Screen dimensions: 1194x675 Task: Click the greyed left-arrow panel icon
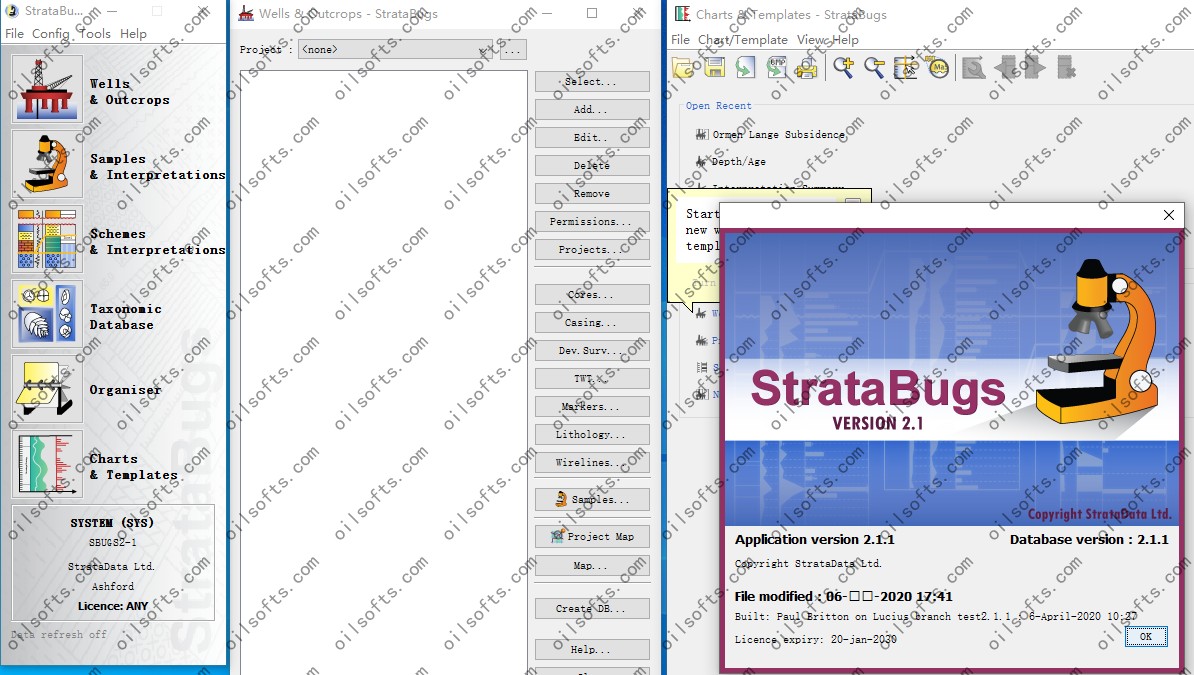coord(1005,68)
